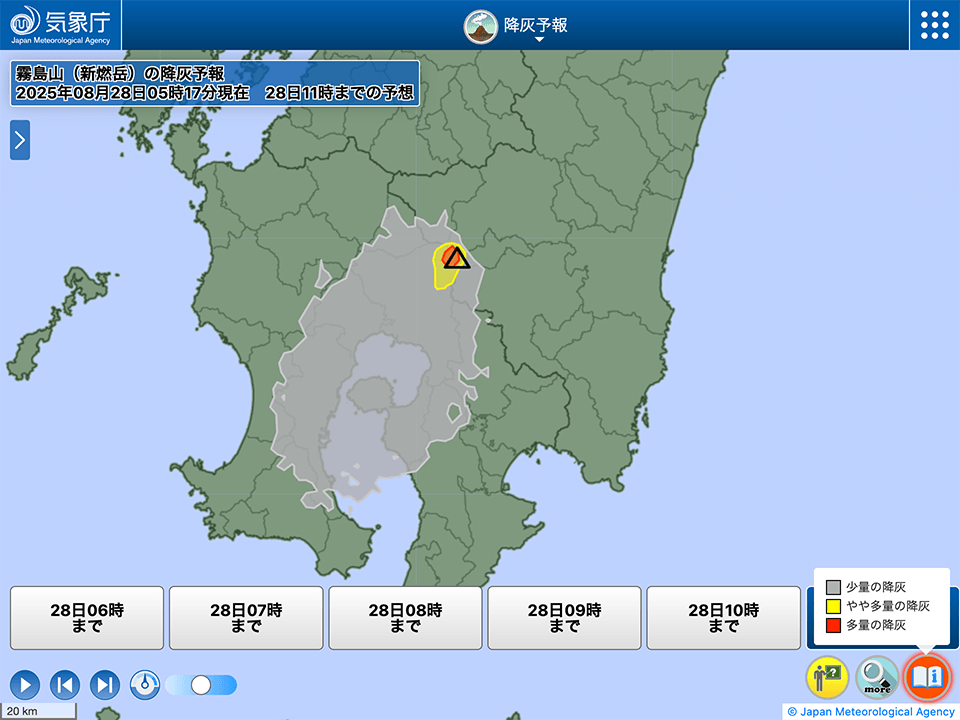Click the magnifier 'more' details icon
Viewport: 960px width, 720px height.
click(x=876, y=677)
